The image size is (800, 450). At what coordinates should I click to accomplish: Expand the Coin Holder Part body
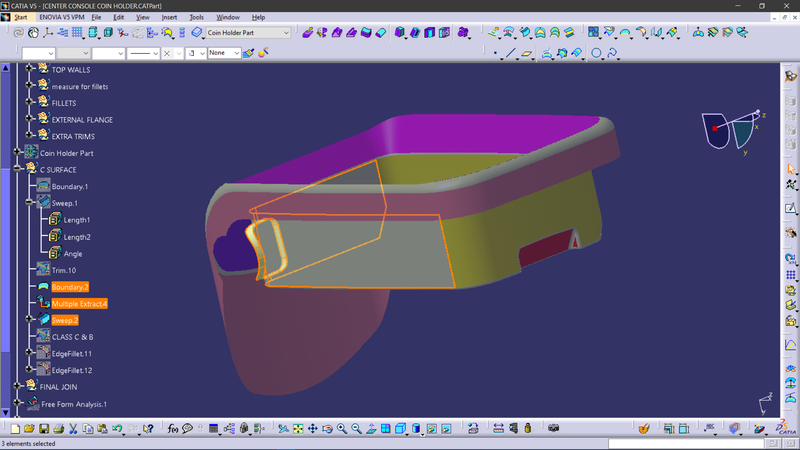17,152
